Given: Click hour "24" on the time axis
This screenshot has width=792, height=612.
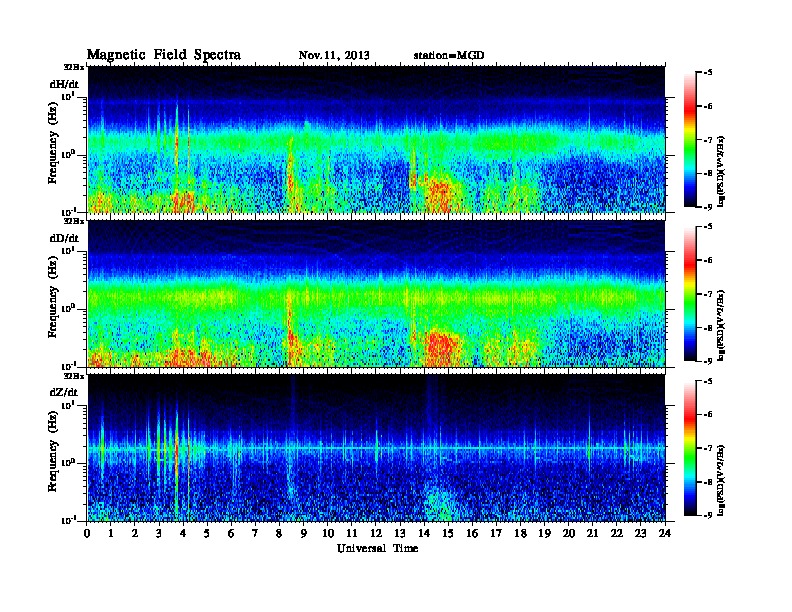Looking at the screenshot, I should coord(665,533).
